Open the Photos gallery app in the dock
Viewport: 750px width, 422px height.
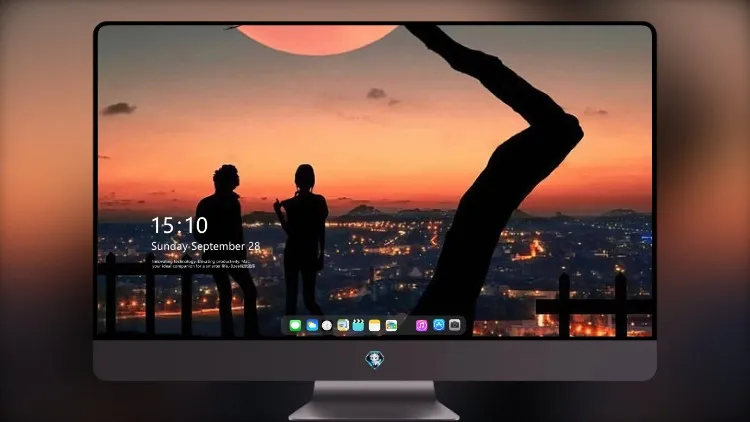pyautogui.click(x=391, y=325)
